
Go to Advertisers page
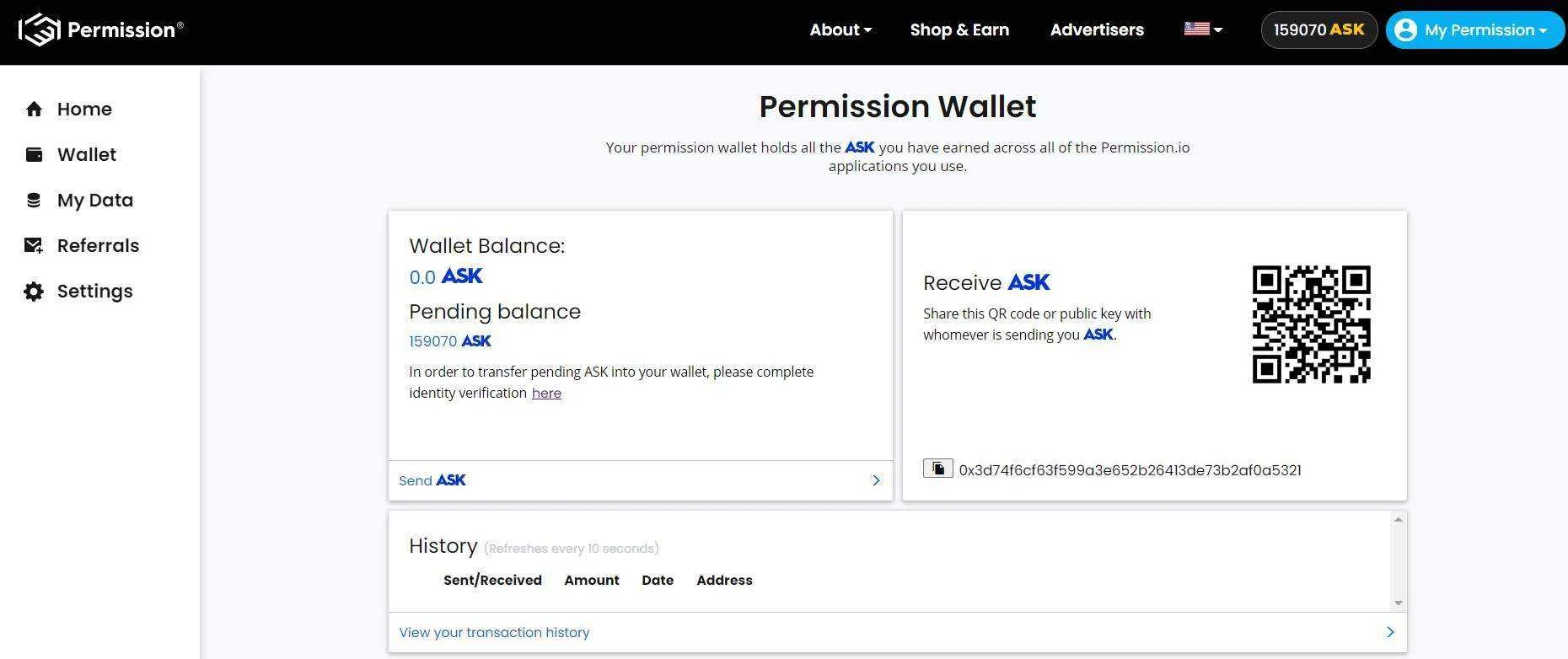click(1097, 29)
